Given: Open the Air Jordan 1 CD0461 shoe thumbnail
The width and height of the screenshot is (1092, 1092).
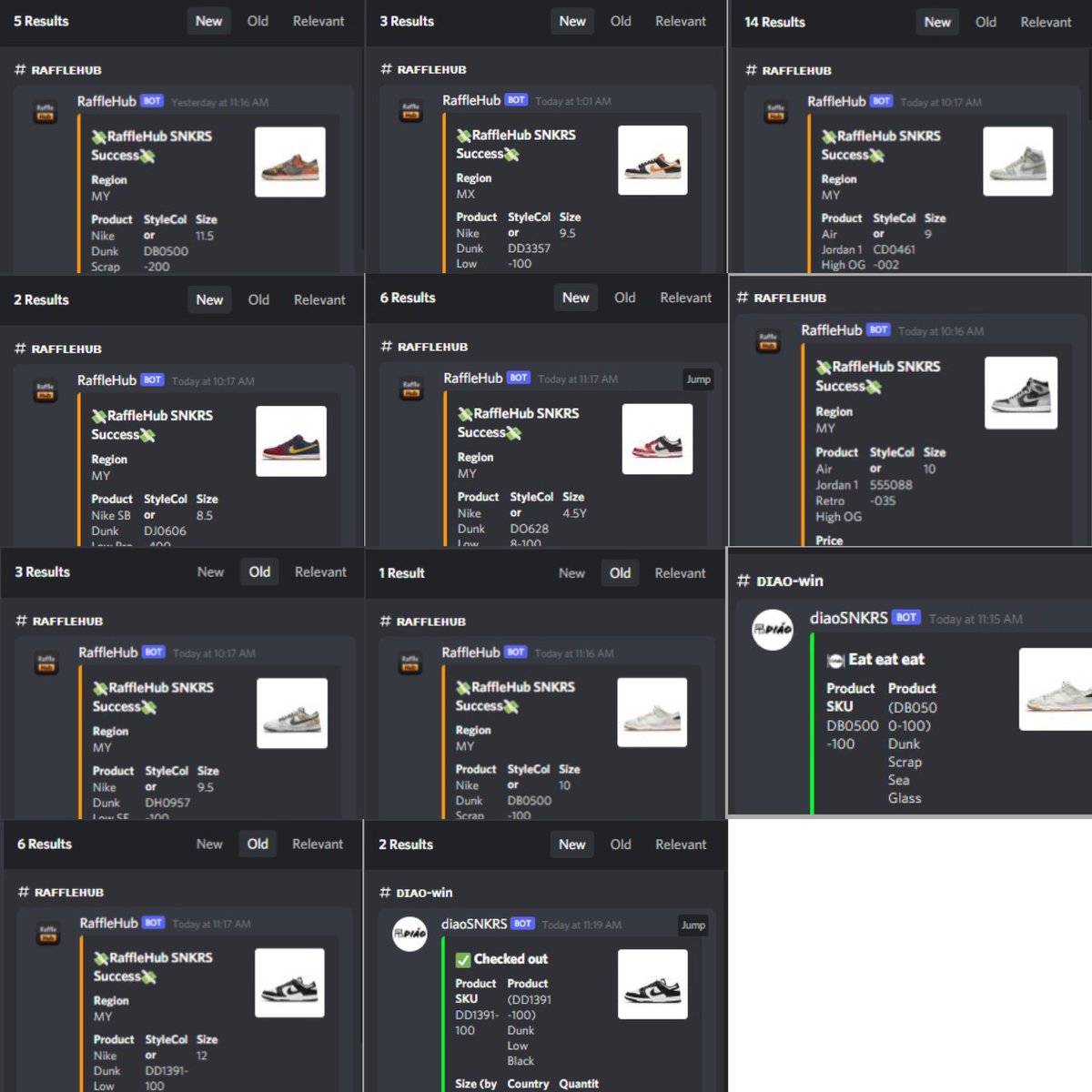Looking at the screenshot, I should (x=1017, y=161).
